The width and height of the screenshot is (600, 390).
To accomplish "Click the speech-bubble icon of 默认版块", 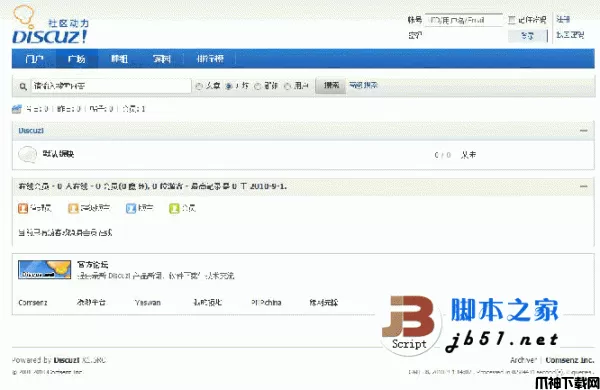I will pos(28,154).
